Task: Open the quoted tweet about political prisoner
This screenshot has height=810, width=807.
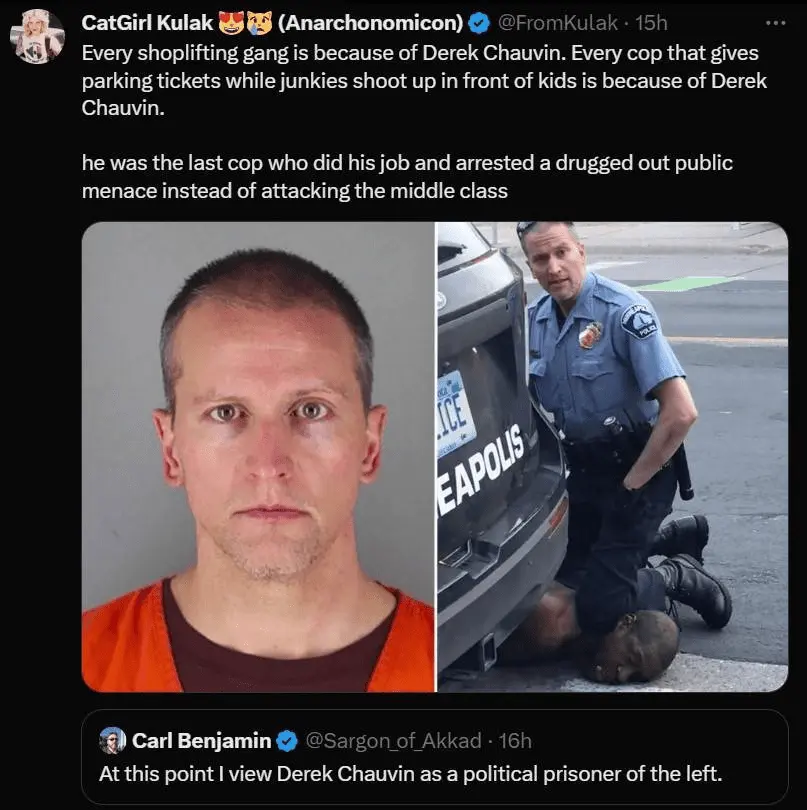Action: pos(434,756)
